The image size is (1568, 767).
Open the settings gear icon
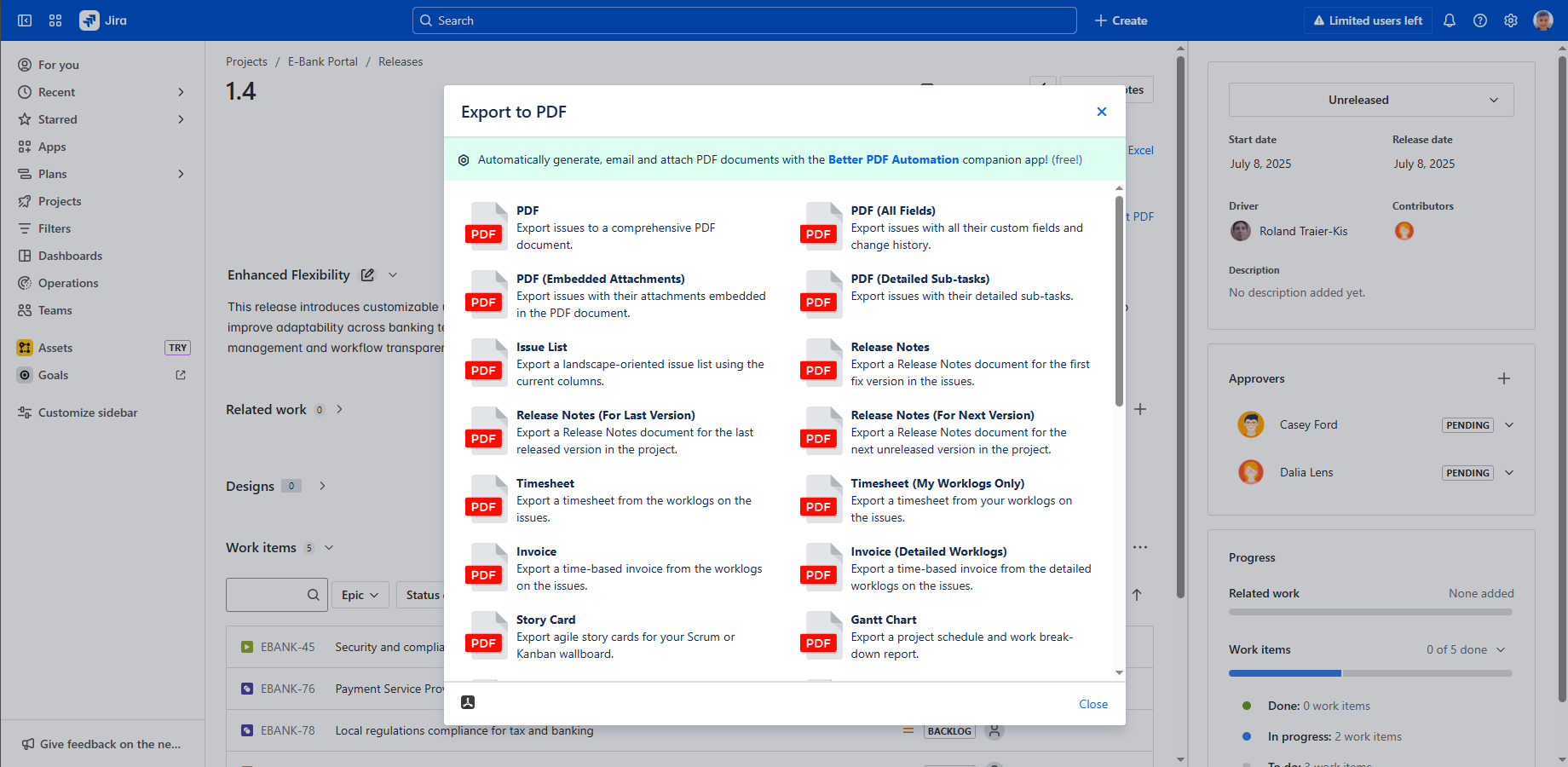[x=1511, y=20]
